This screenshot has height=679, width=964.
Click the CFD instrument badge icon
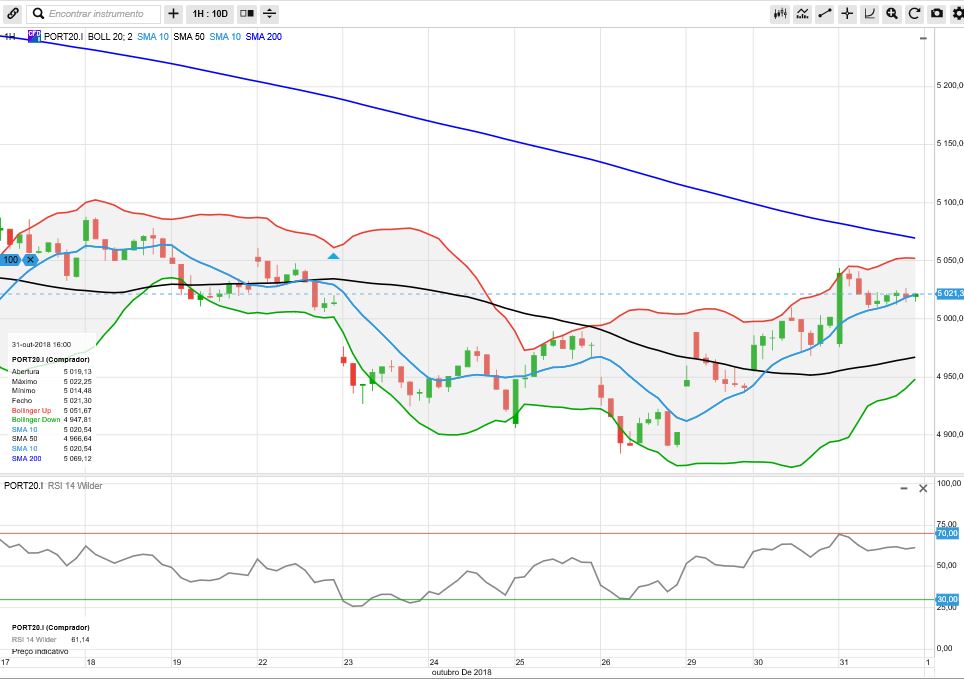tap(34, 36)
